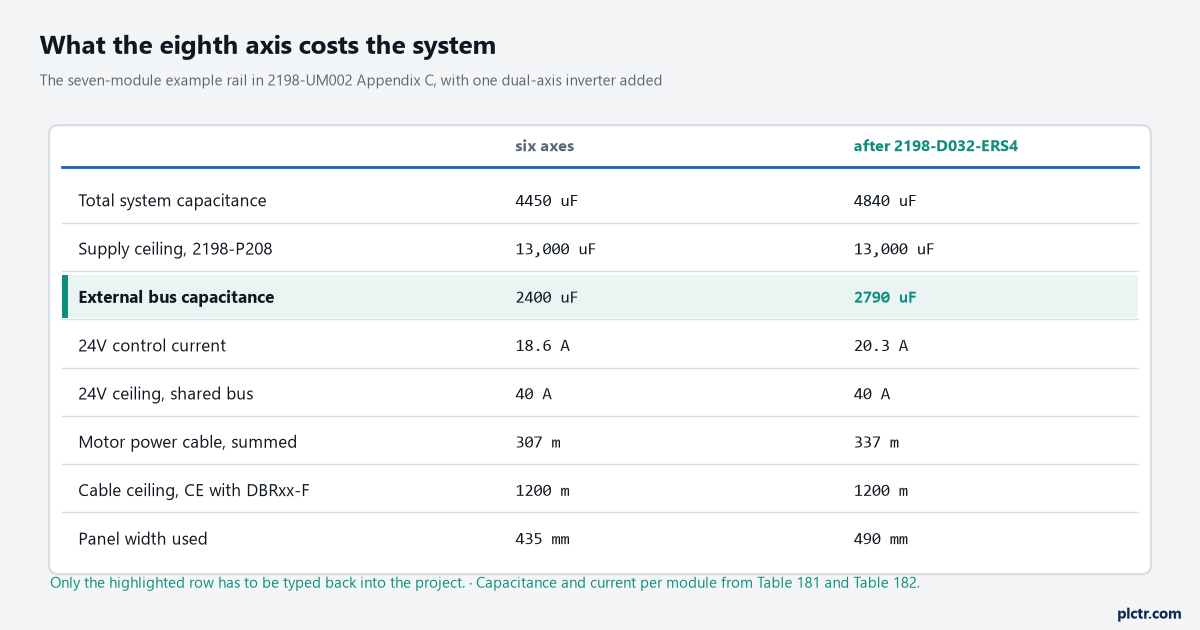The image size is (1200, 630).
Task: Click the '337 m' value
Action: coord(876,441)
